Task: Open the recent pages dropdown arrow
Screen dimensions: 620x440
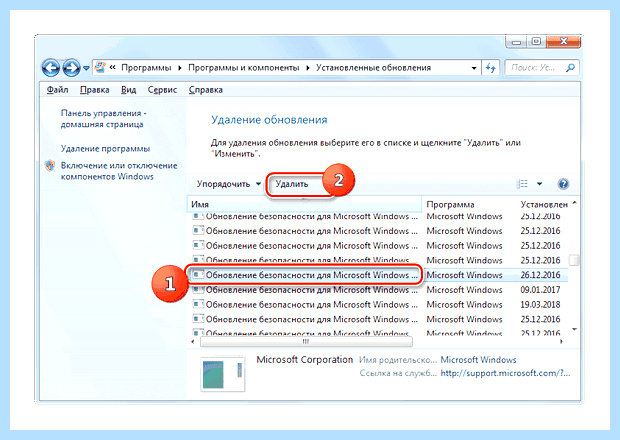Action: (86, 68)
